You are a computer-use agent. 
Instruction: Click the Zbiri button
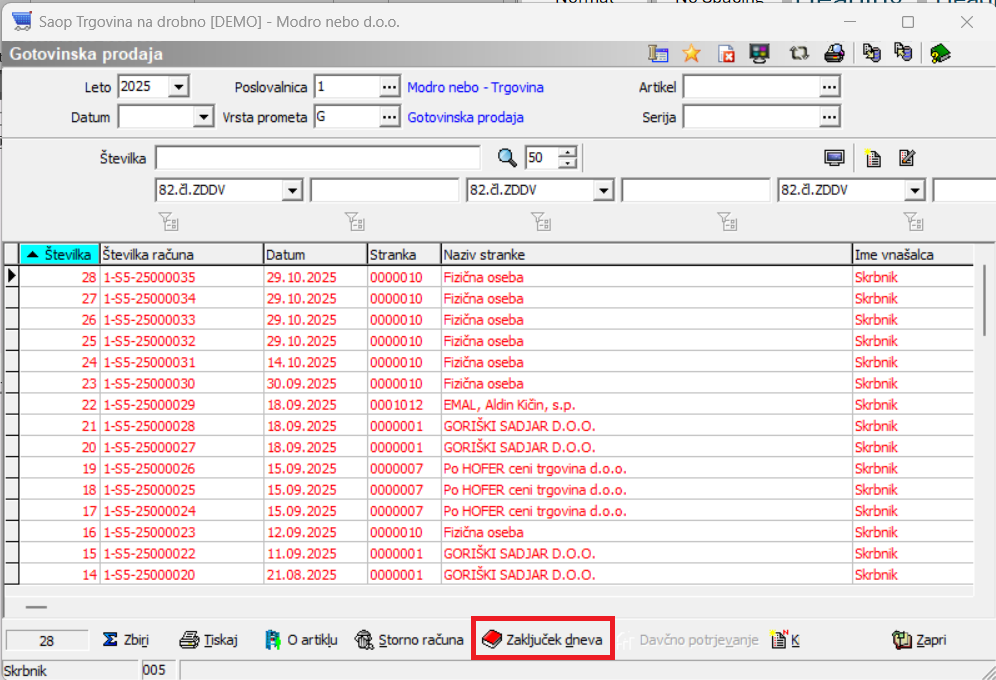pos(126,639)
